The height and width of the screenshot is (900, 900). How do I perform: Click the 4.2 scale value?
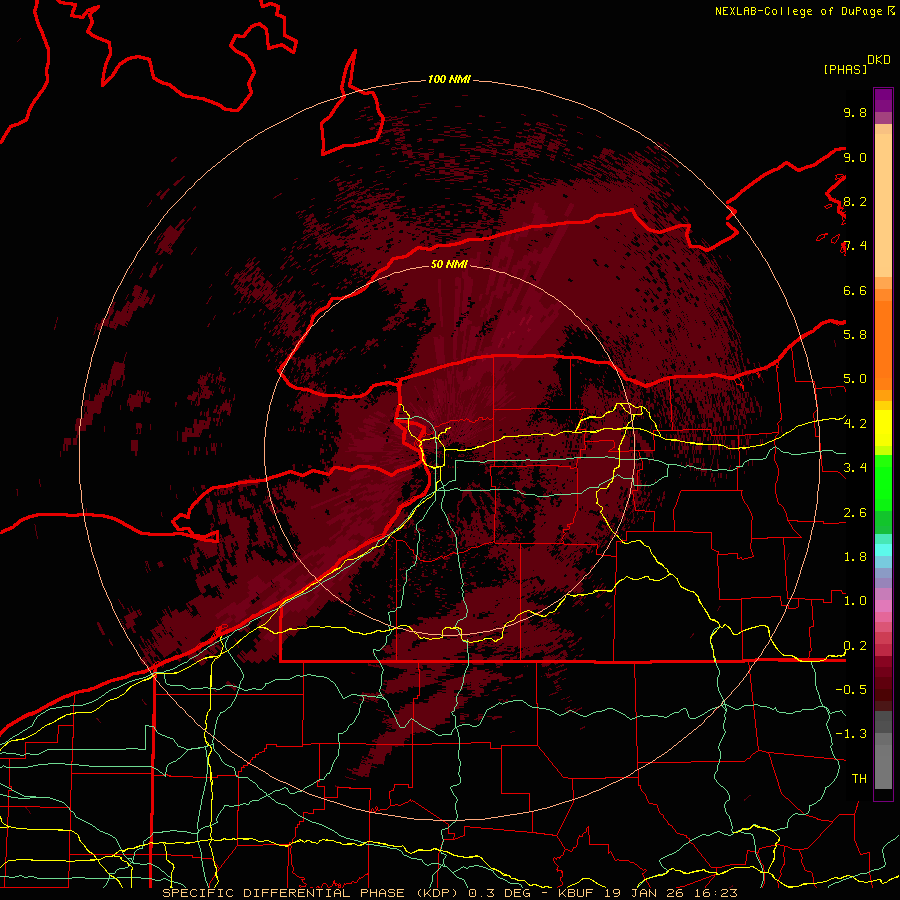[855, 424]
